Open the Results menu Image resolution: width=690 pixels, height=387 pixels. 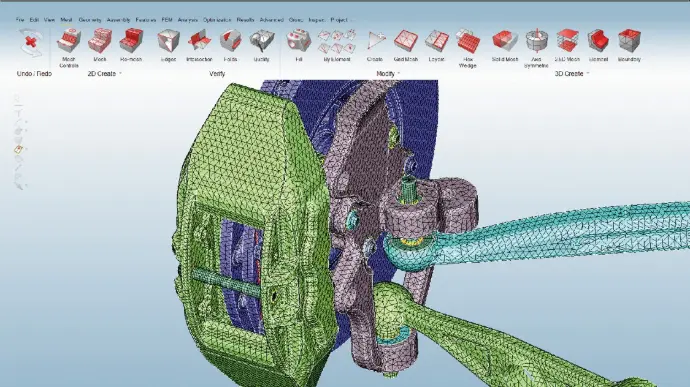(245, 20)
